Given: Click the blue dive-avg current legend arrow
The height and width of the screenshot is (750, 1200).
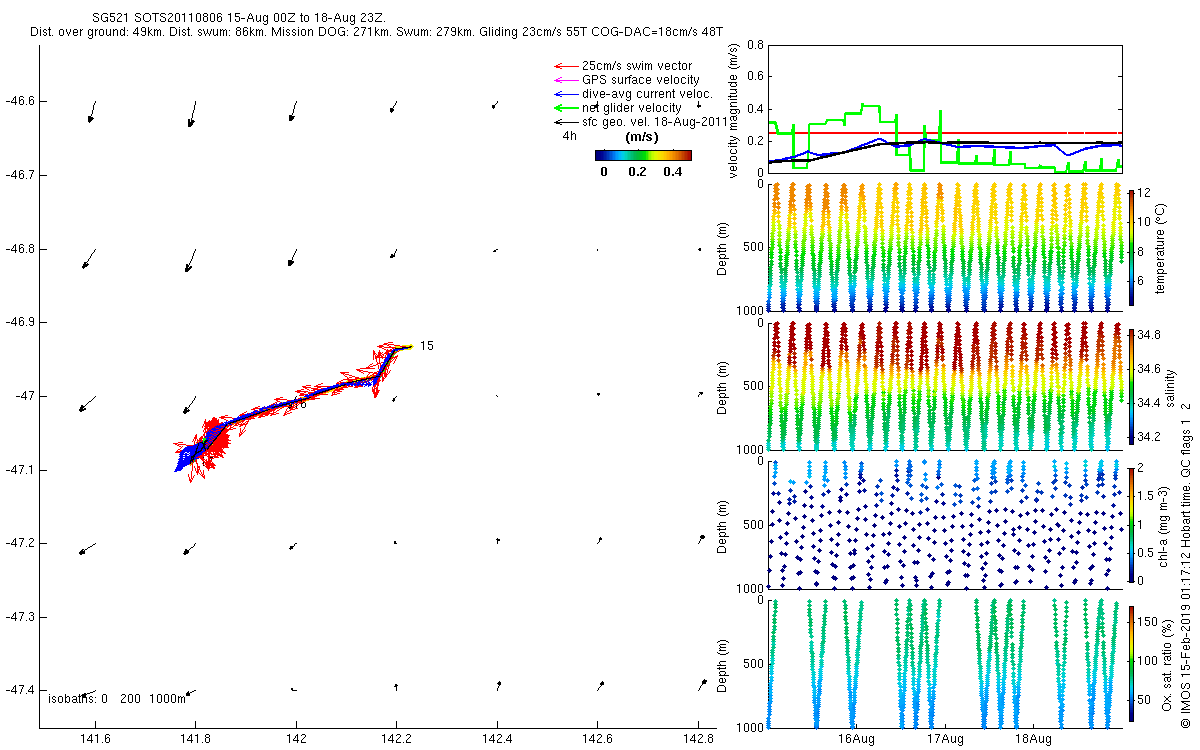Looking at the screenshot, I should click(566, 94).
